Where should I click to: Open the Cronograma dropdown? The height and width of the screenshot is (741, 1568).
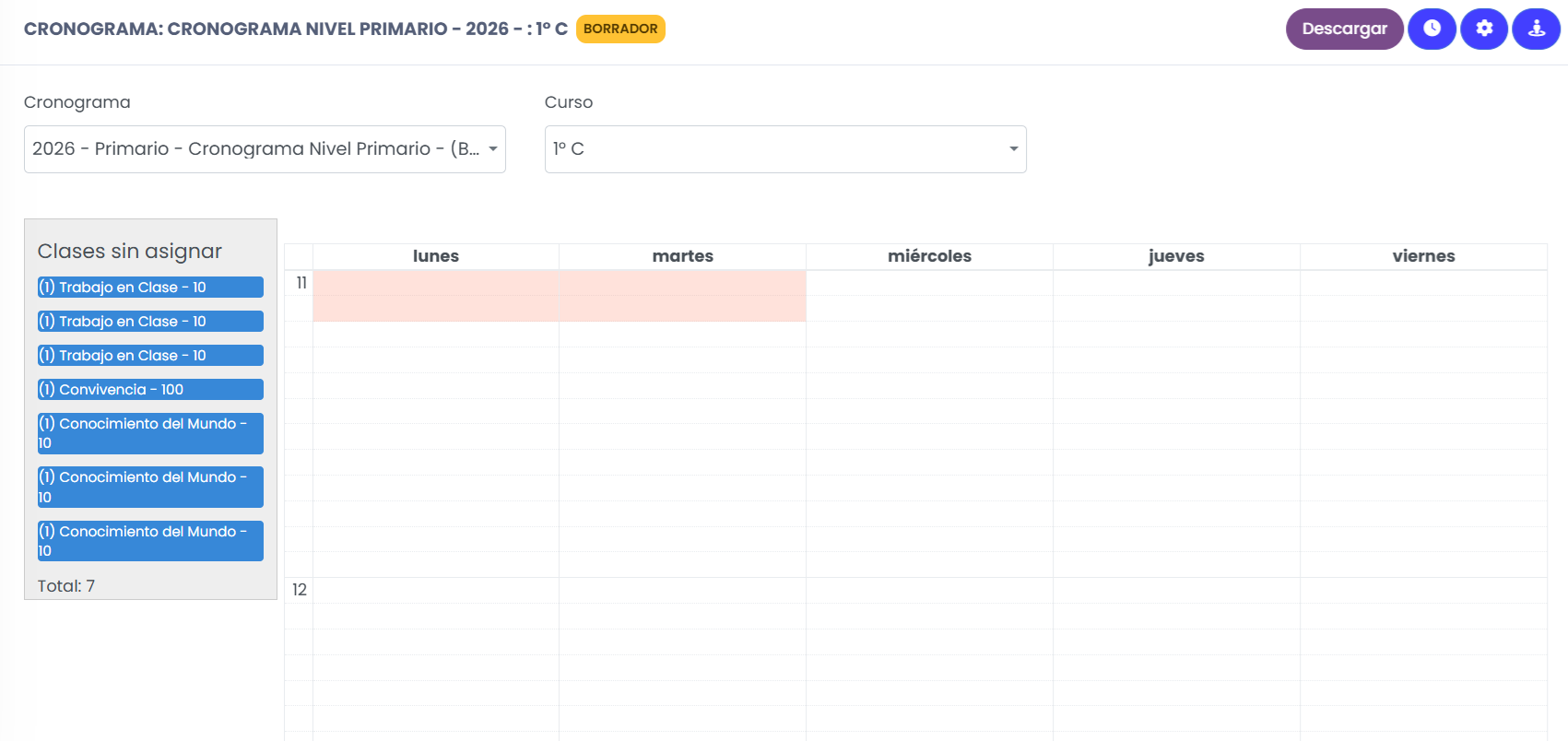click(265, 149)
